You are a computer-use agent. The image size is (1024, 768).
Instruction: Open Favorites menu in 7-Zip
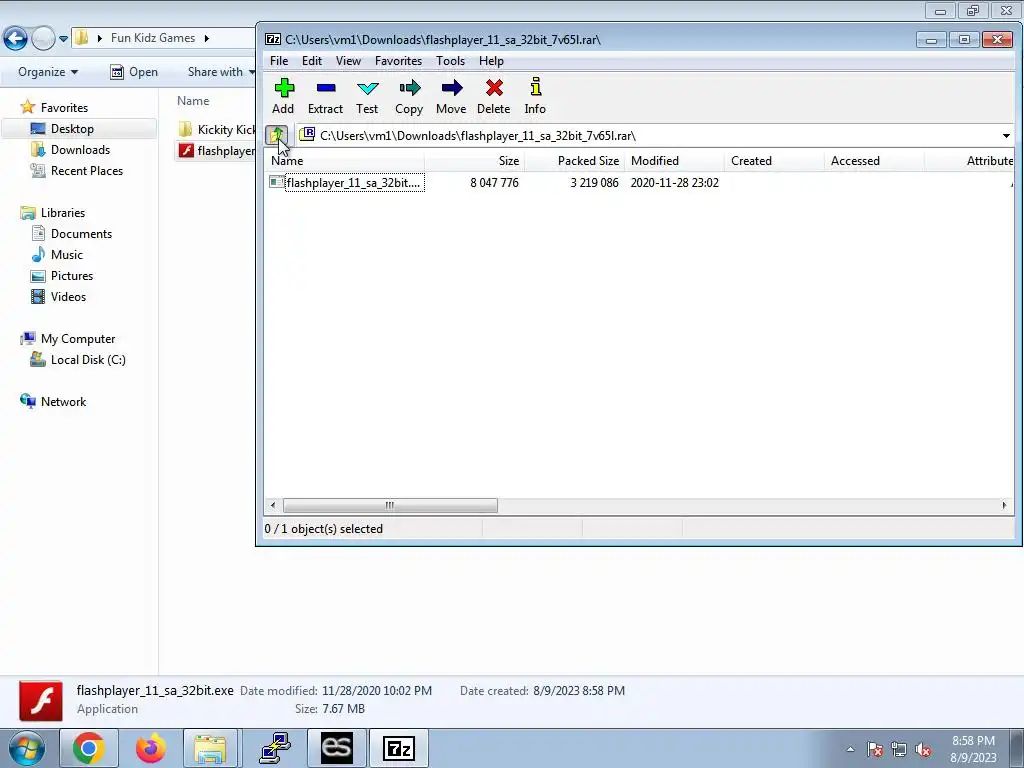pos(398,61)
